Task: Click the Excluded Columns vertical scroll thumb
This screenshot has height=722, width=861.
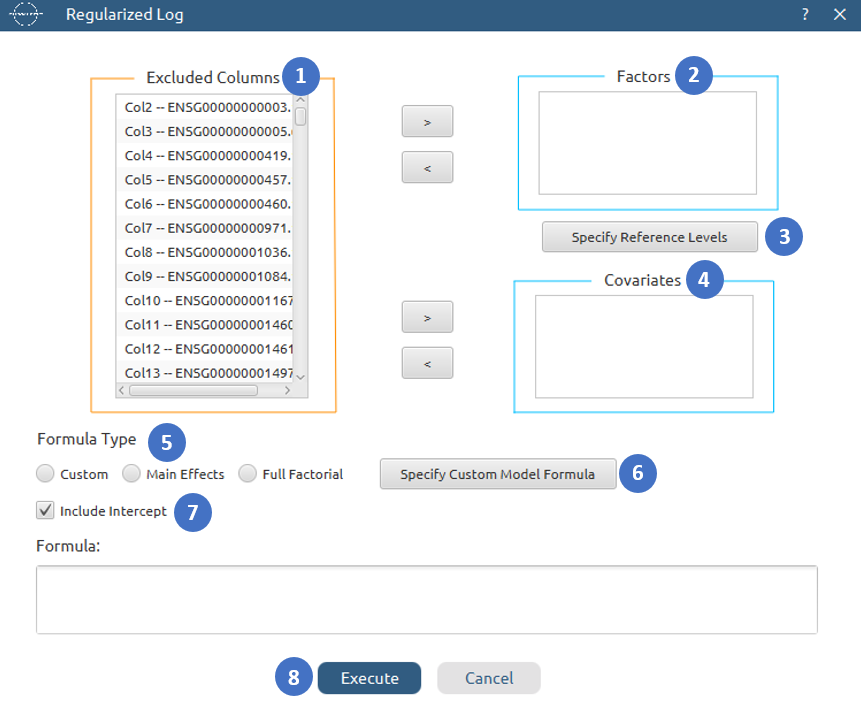Action: coord(300,116)
